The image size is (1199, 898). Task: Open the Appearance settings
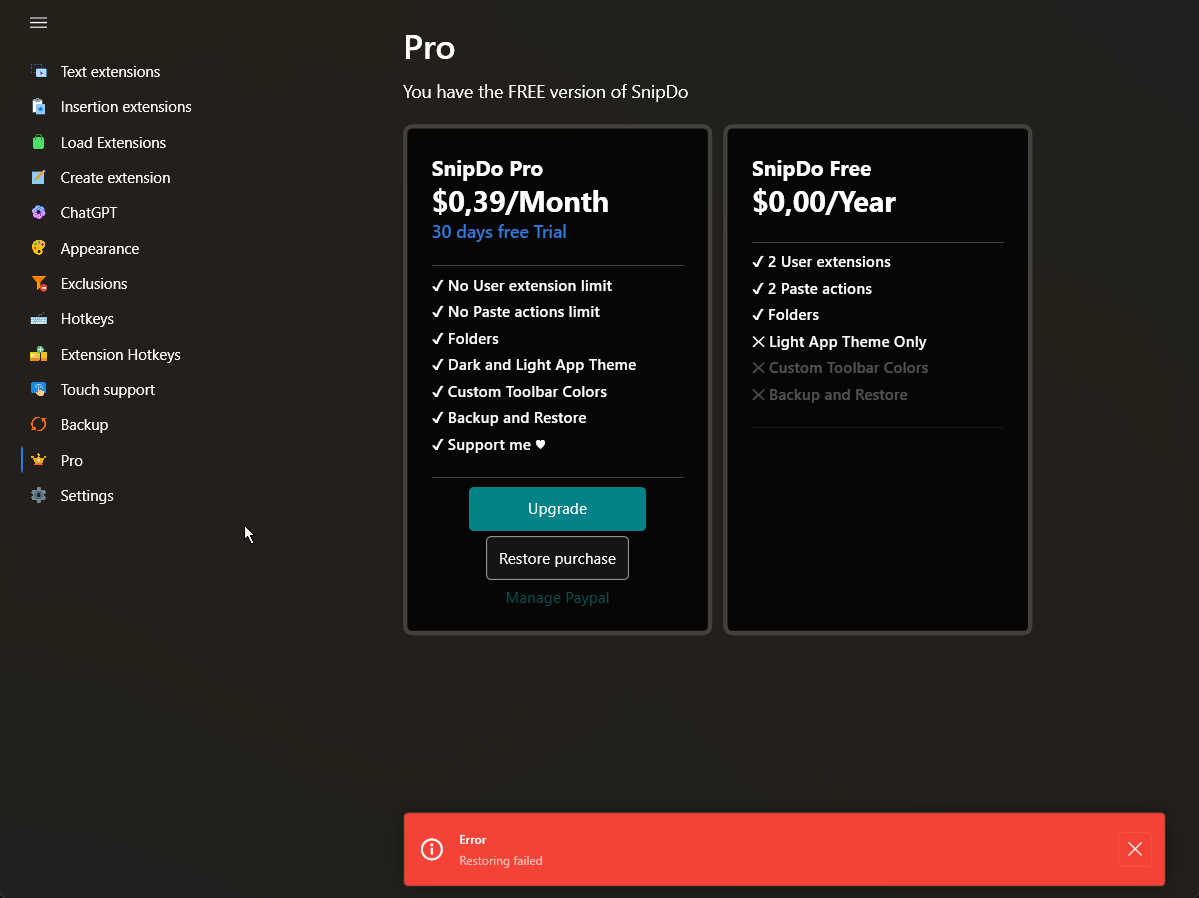(x=102, y=248)
